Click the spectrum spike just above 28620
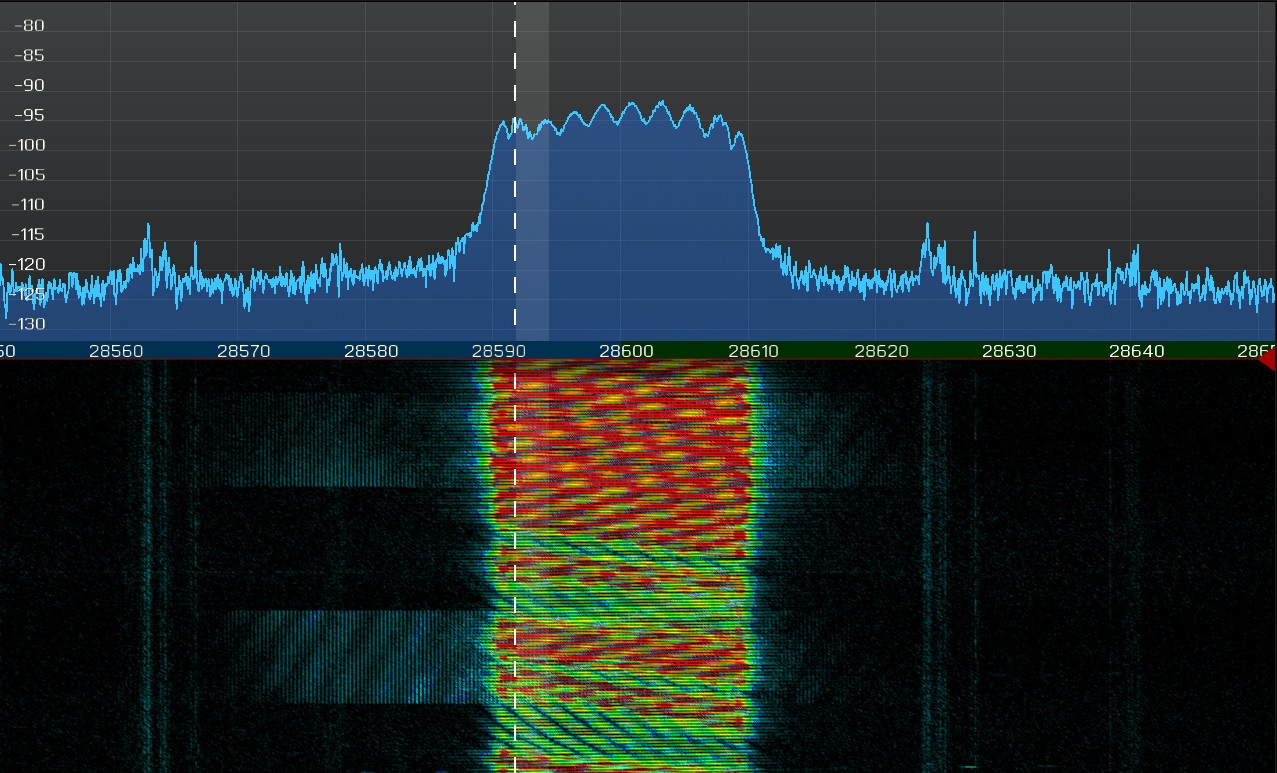This screenshot has height=773, width=1277. coord(926,238)
